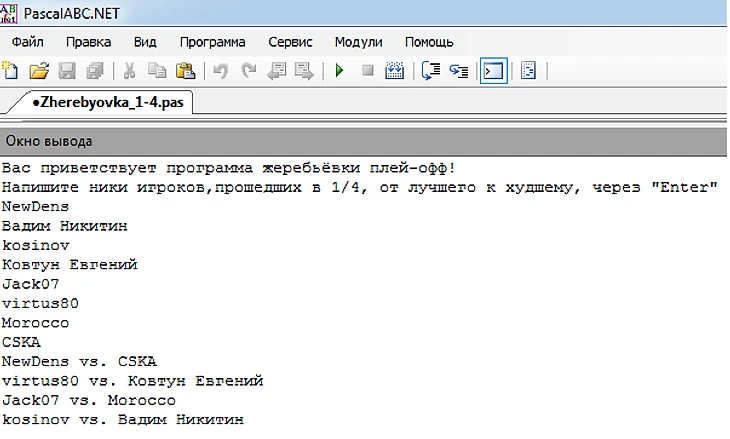This screenshot has height=439, width=730.
Task: Open the Модули menu
Action: click(358, 42)
